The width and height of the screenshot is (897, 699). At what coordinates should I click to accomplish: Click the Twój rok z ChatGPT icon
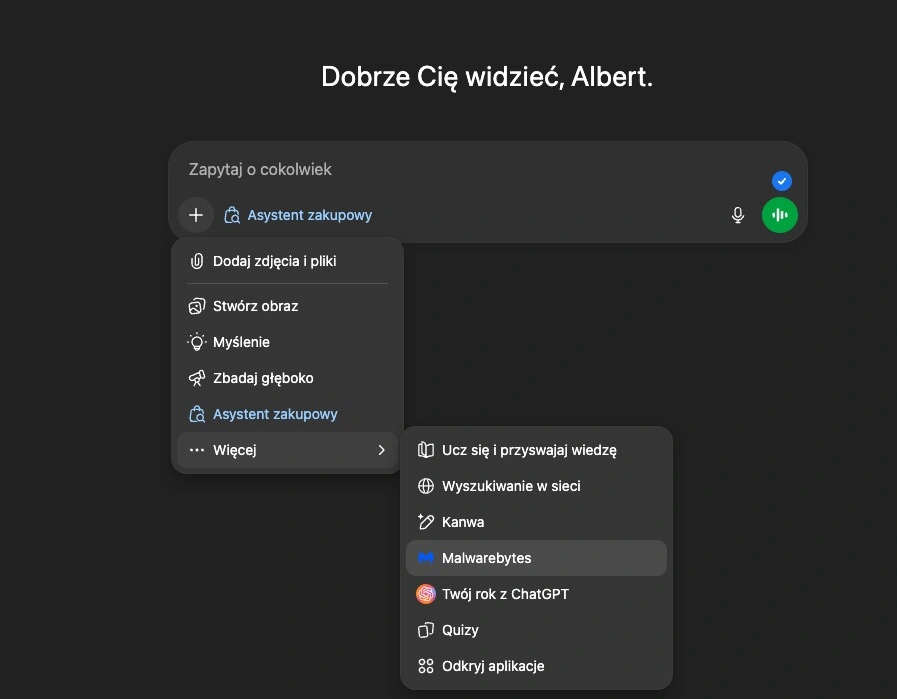[426, 594]
